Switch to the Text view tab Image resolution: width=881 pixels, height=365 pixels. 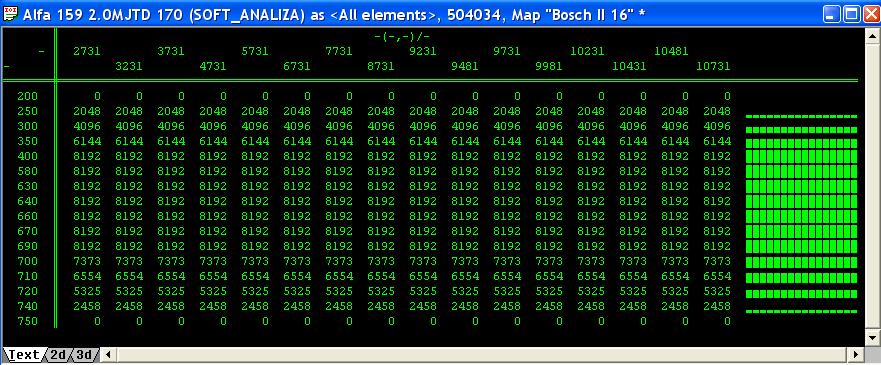22,354
